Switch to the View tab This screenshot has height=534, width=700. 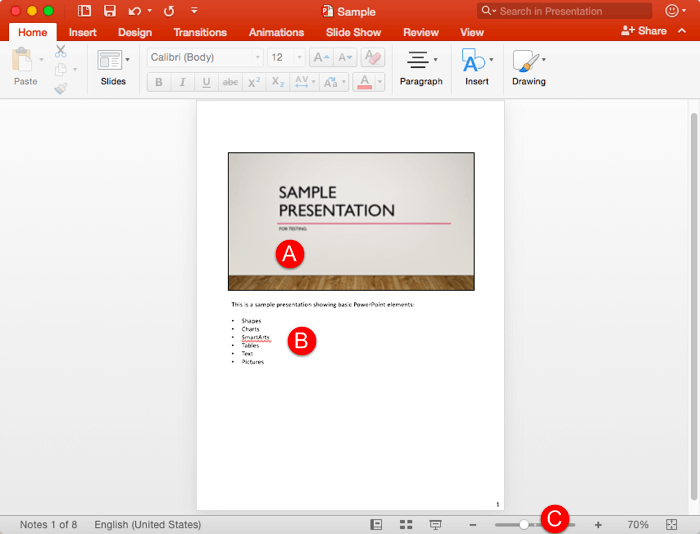tap(472, 32)
